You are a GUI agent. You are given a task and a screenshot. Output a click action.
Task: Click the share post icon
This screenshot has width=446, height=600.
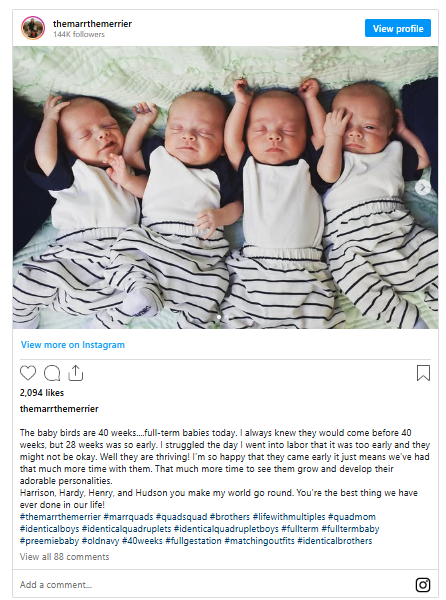(x=75, y=373)
